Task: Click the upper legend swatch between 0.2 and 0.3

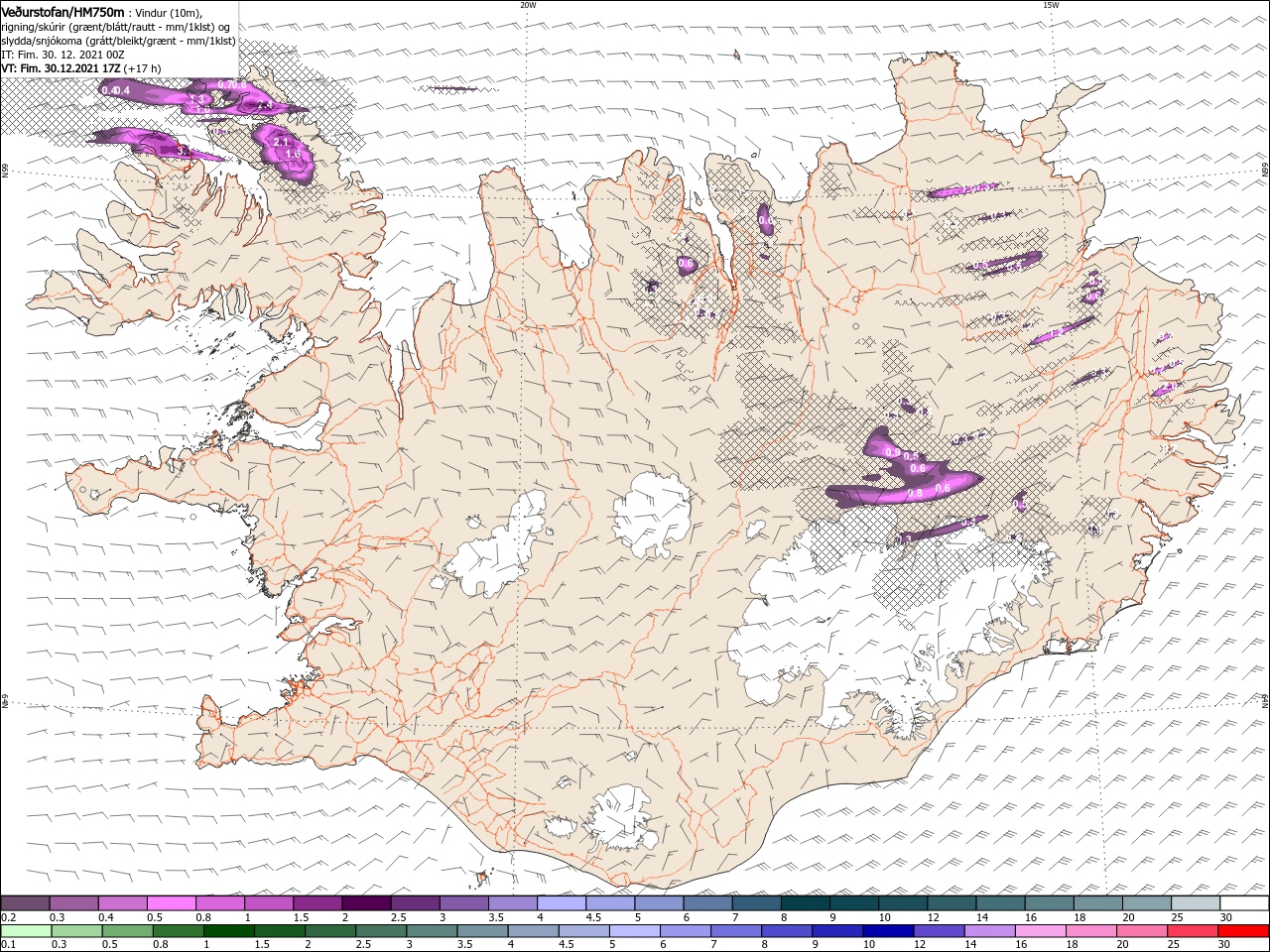Action: pos(25,903)
